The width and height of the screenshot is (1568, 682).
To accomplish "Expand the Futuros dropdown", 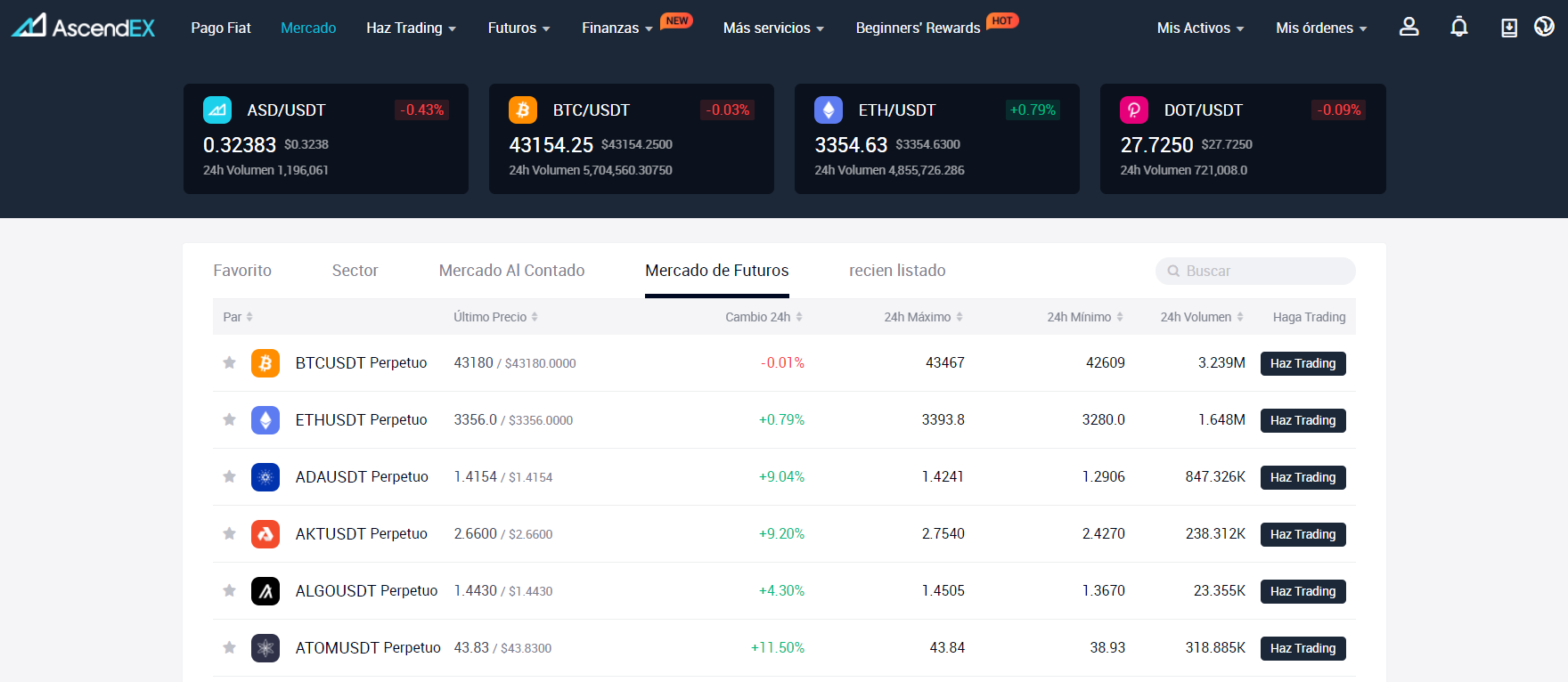I will [519, 28].
